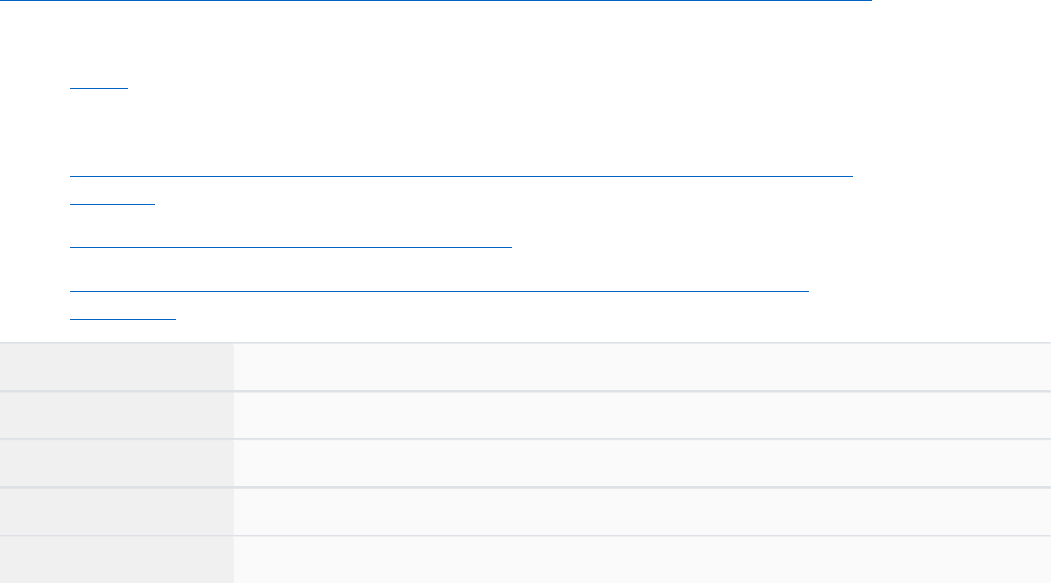Click the table's top border line below the links
This screenshot has width=1051, height=583.
pyautogui.click(x=526, y=342)
